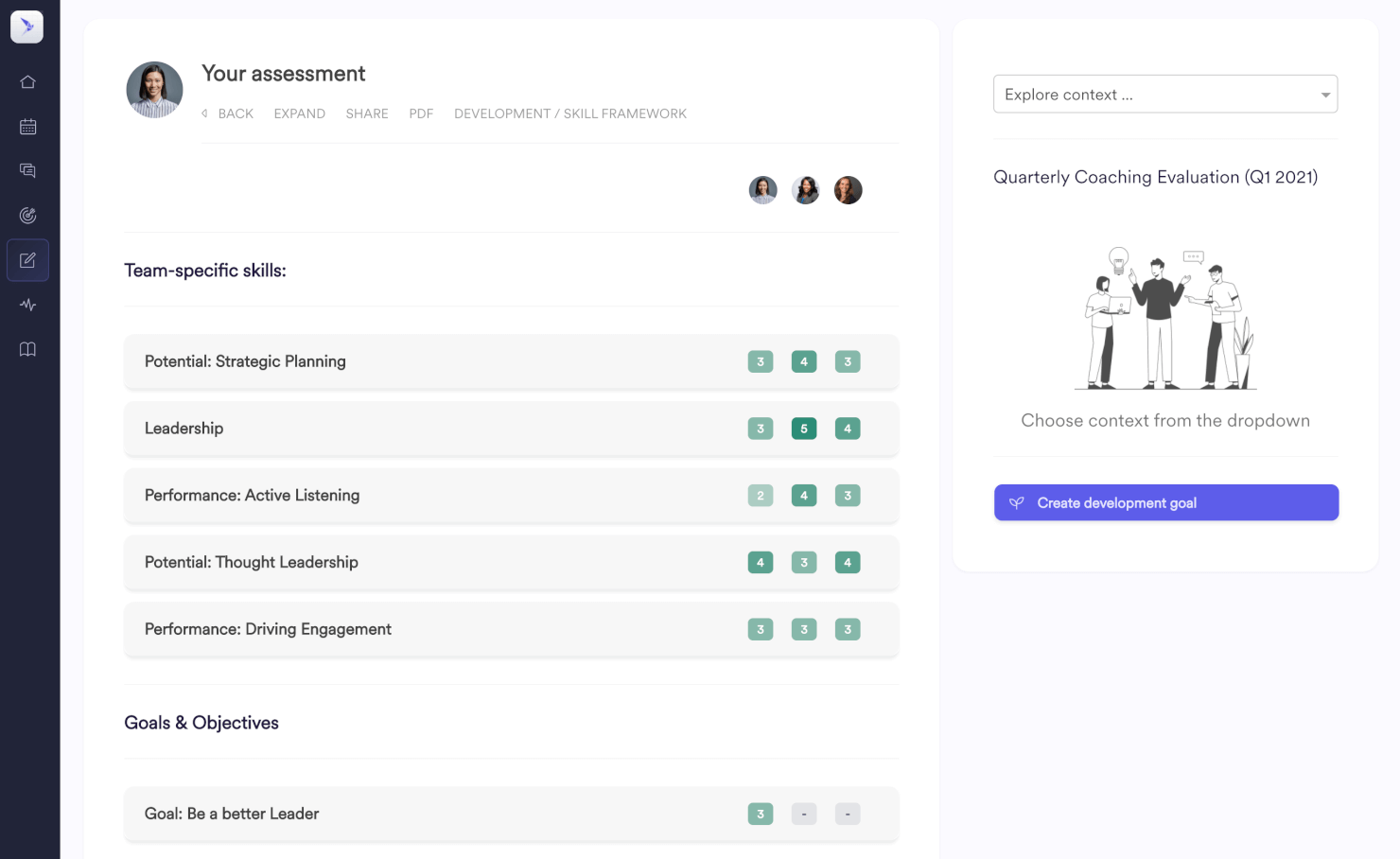The width and height of the screenshot is (1400, 859).
Task: Open the pulse activity icon in the sidebar
Action: coord(27,305)
